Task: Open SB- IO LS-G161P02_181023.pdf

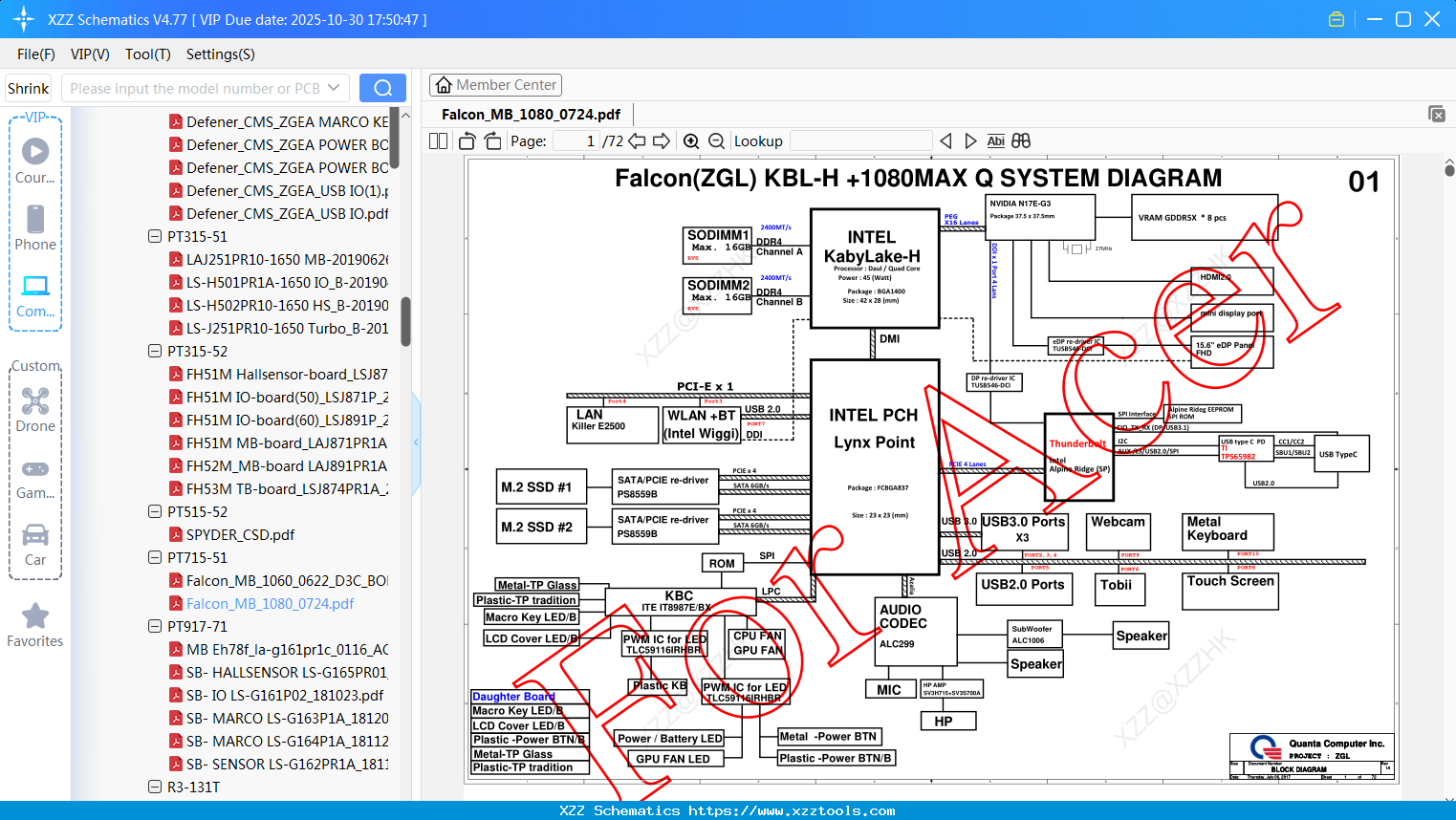Action: [x=285, y=695]
